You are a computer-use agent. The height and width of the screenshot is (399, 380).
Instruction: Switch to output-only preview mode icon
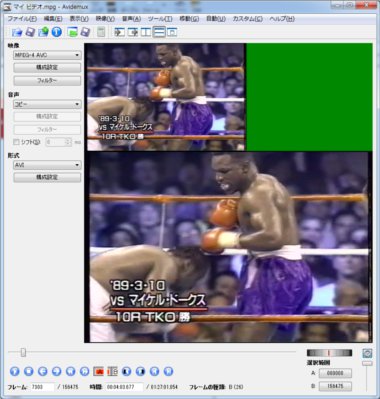[x=132, y=32]
